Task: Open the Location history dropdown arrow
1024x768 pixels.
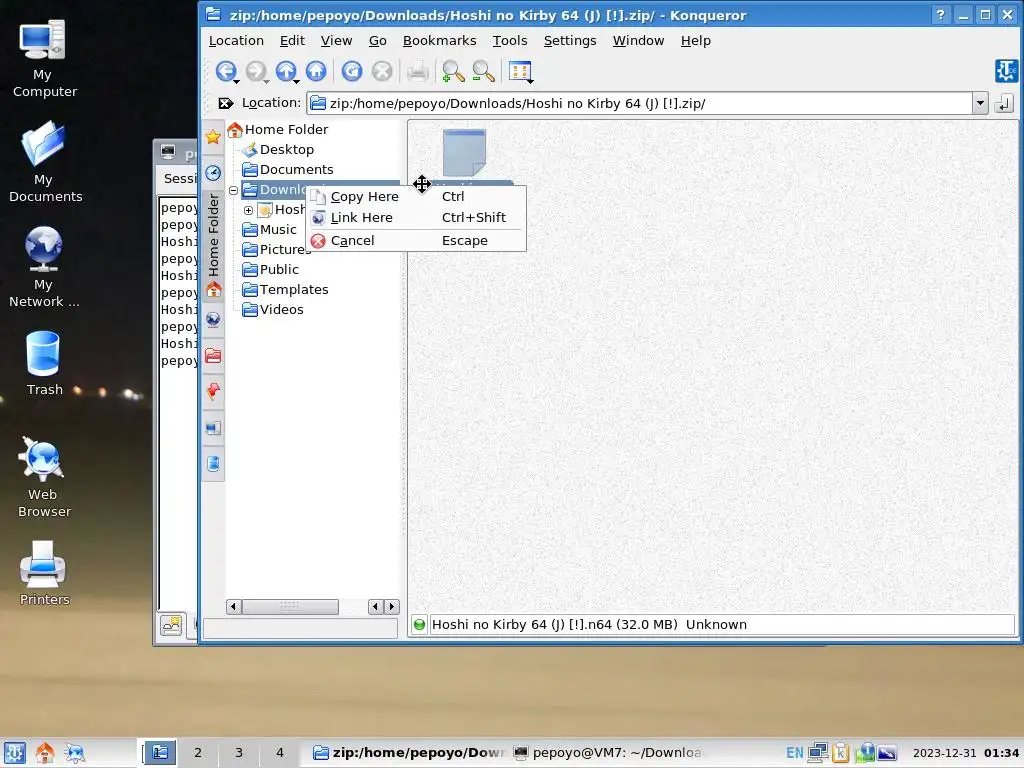Action: tap(980, 103)
